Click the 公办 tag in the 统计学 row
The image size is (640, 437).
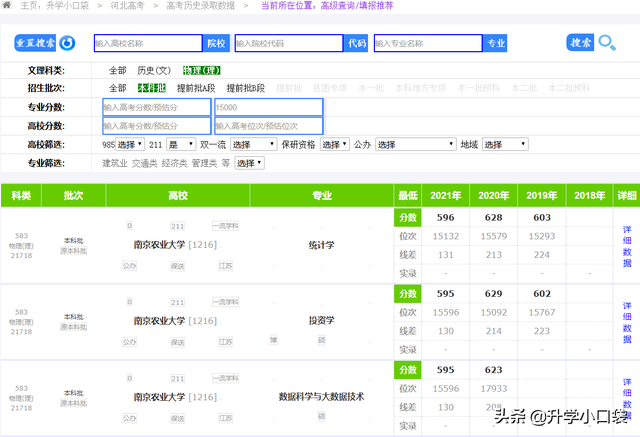129,266
